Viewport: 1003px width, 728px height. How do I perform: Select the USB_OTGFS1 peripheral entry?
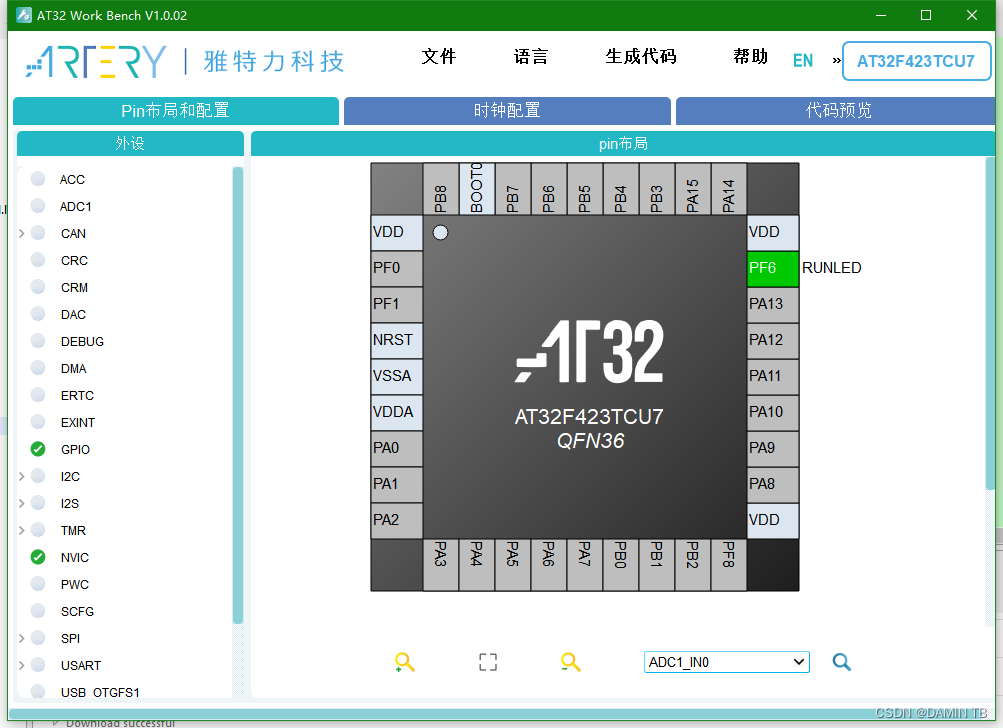[x=100, y=692]
